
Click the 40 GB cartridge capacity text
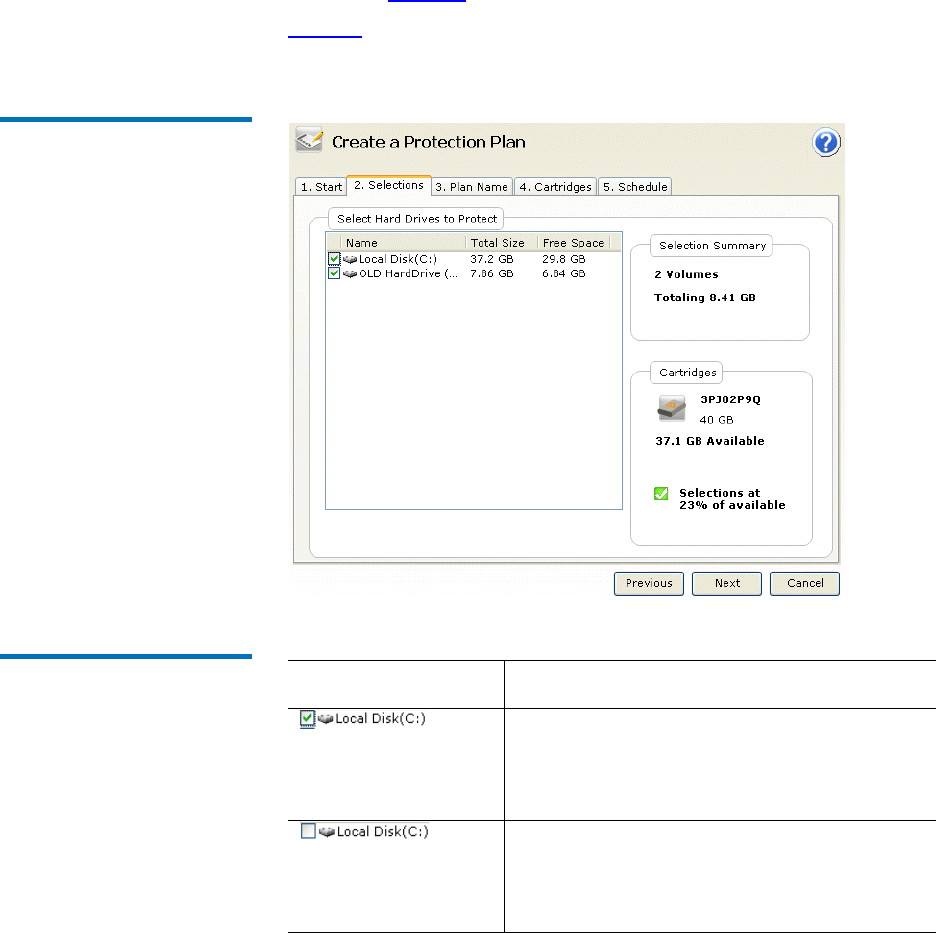716,420
